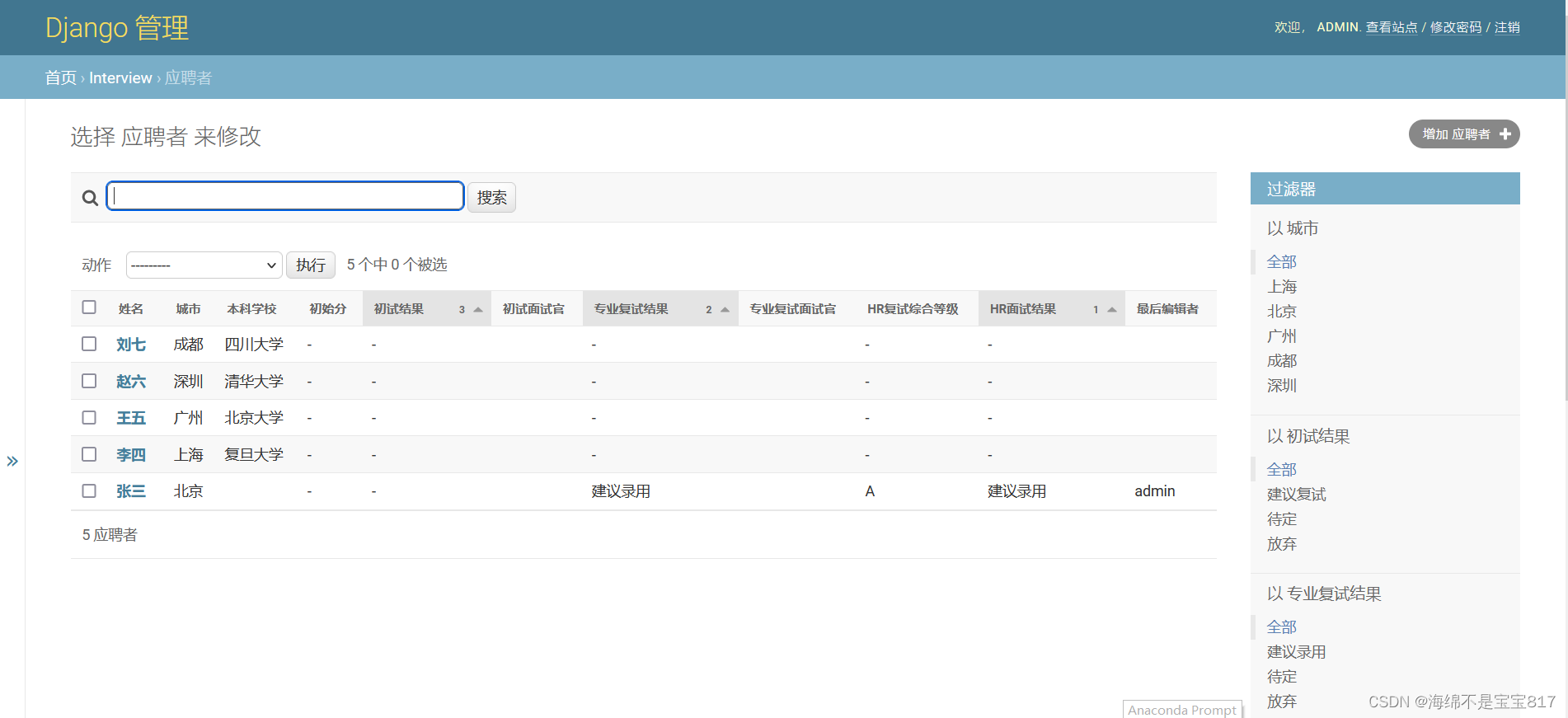This screenshot has height=718, width=1568.
Task: Filter city by 上海
Action: pyautogui.click(x=1282, y=287)
